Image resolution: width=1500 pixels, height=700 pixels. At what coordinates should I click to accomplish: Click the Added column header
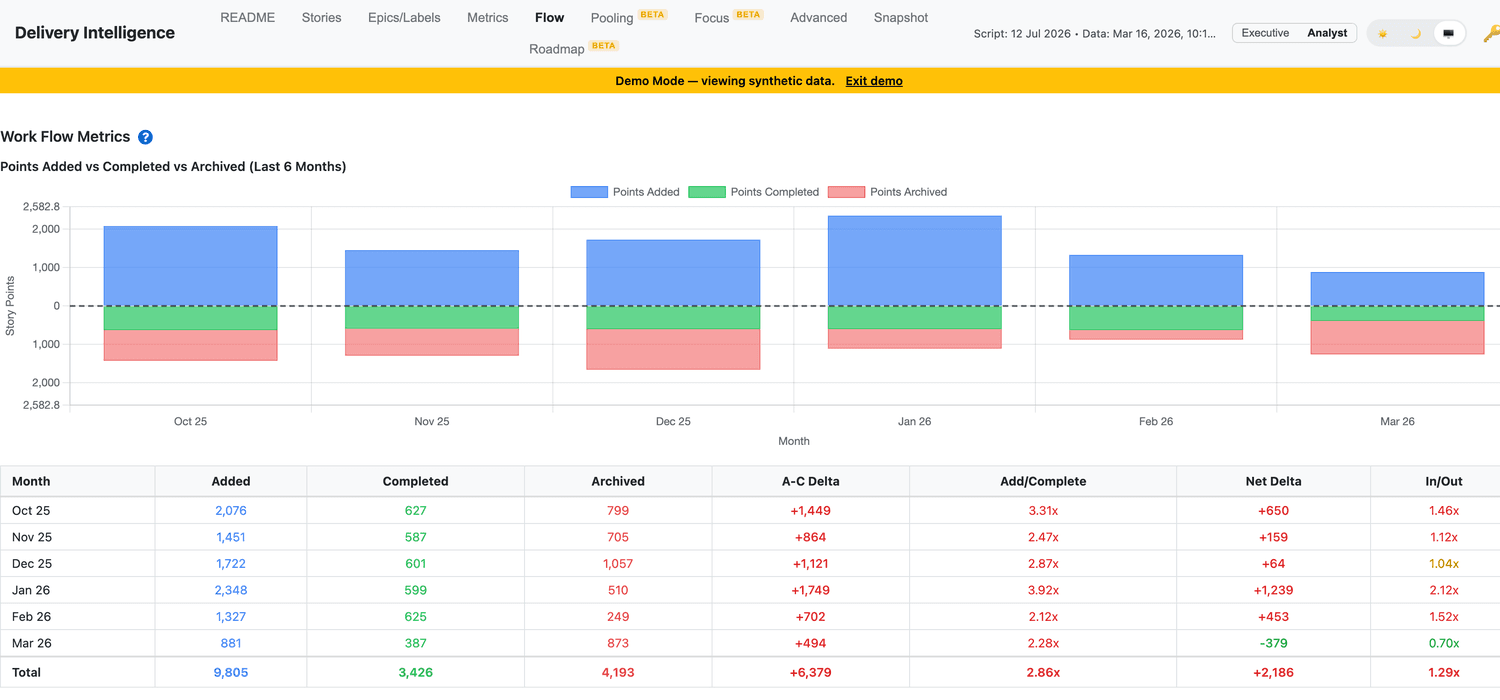point(231,481)
